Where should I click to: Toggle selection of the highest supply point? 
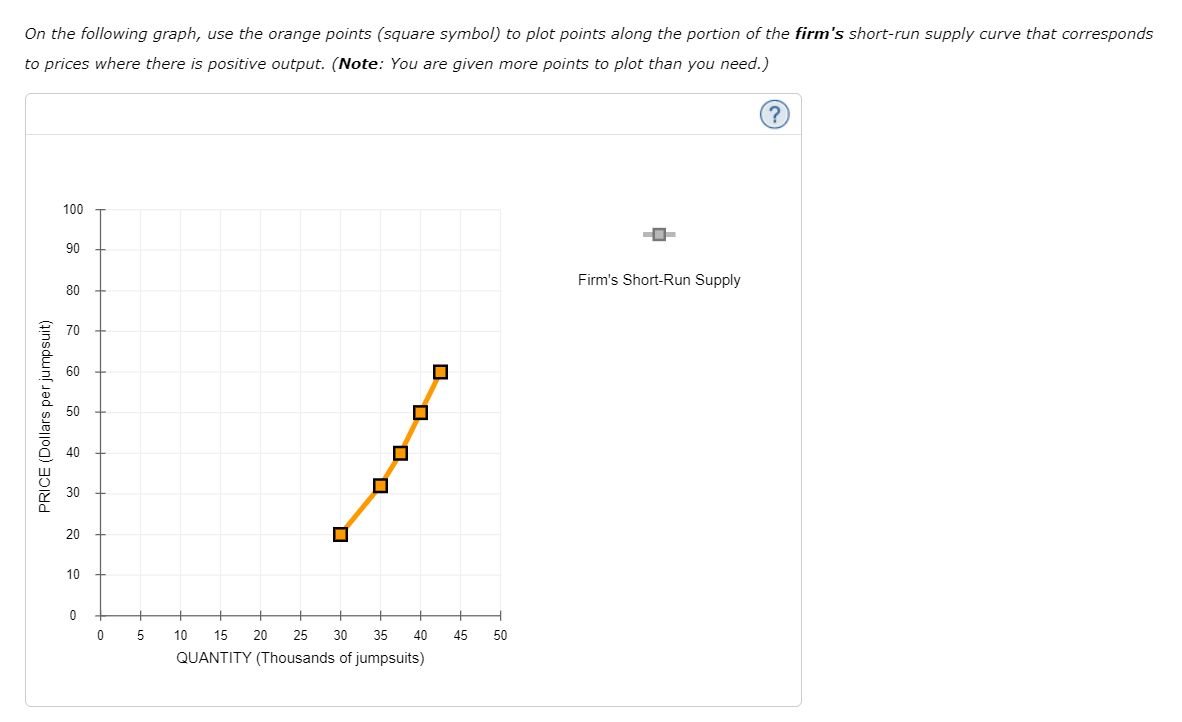coord(440,371)
